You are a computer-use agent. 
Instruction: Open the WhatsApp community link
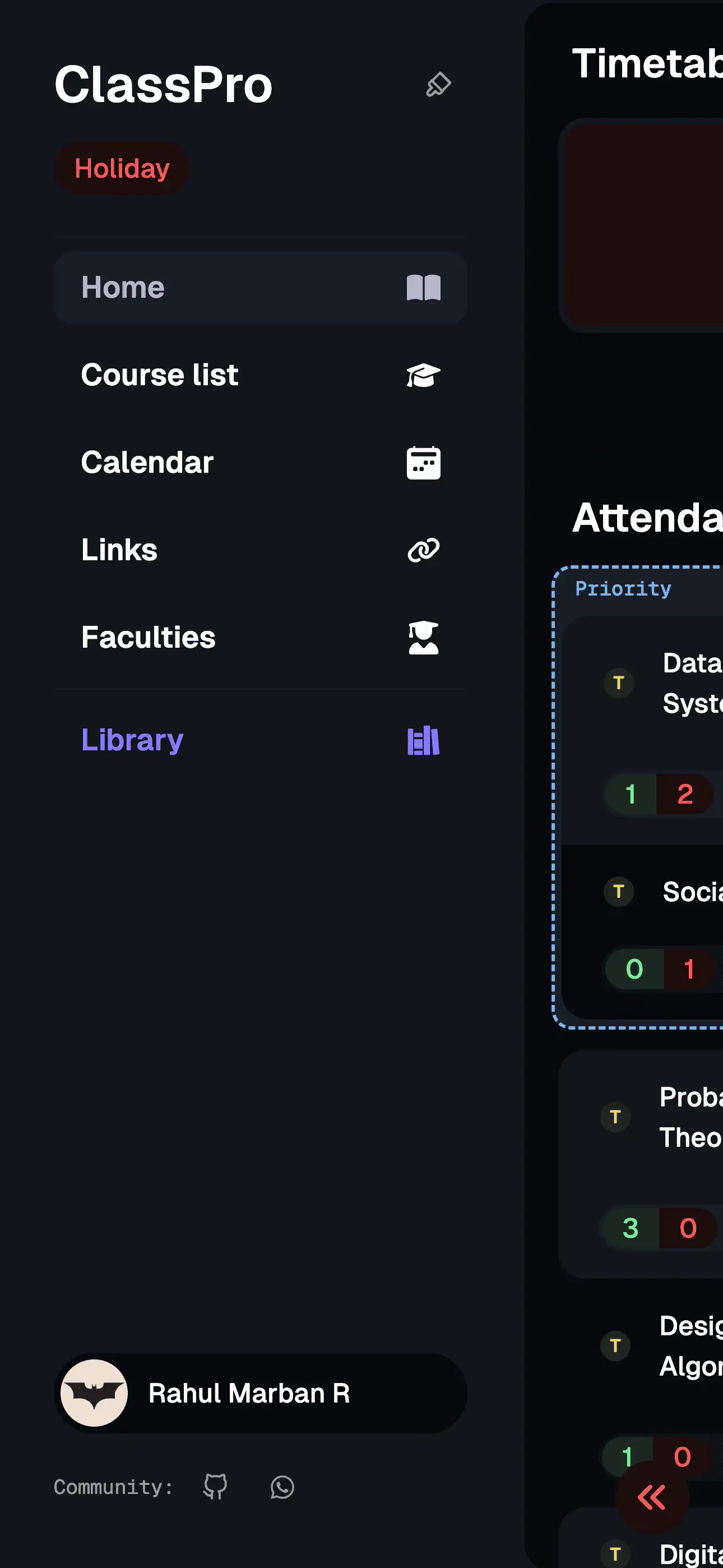point(282,1487)
